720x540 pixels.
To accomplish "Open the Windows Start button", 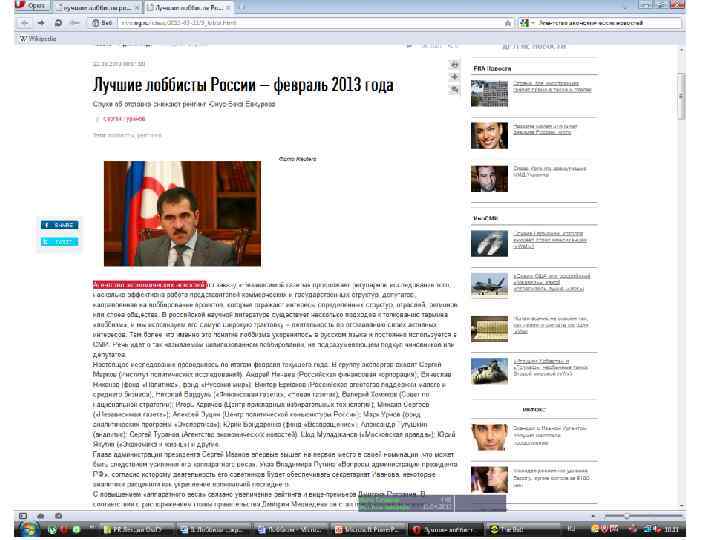I will pyautogui.click(x=28, y=529).
